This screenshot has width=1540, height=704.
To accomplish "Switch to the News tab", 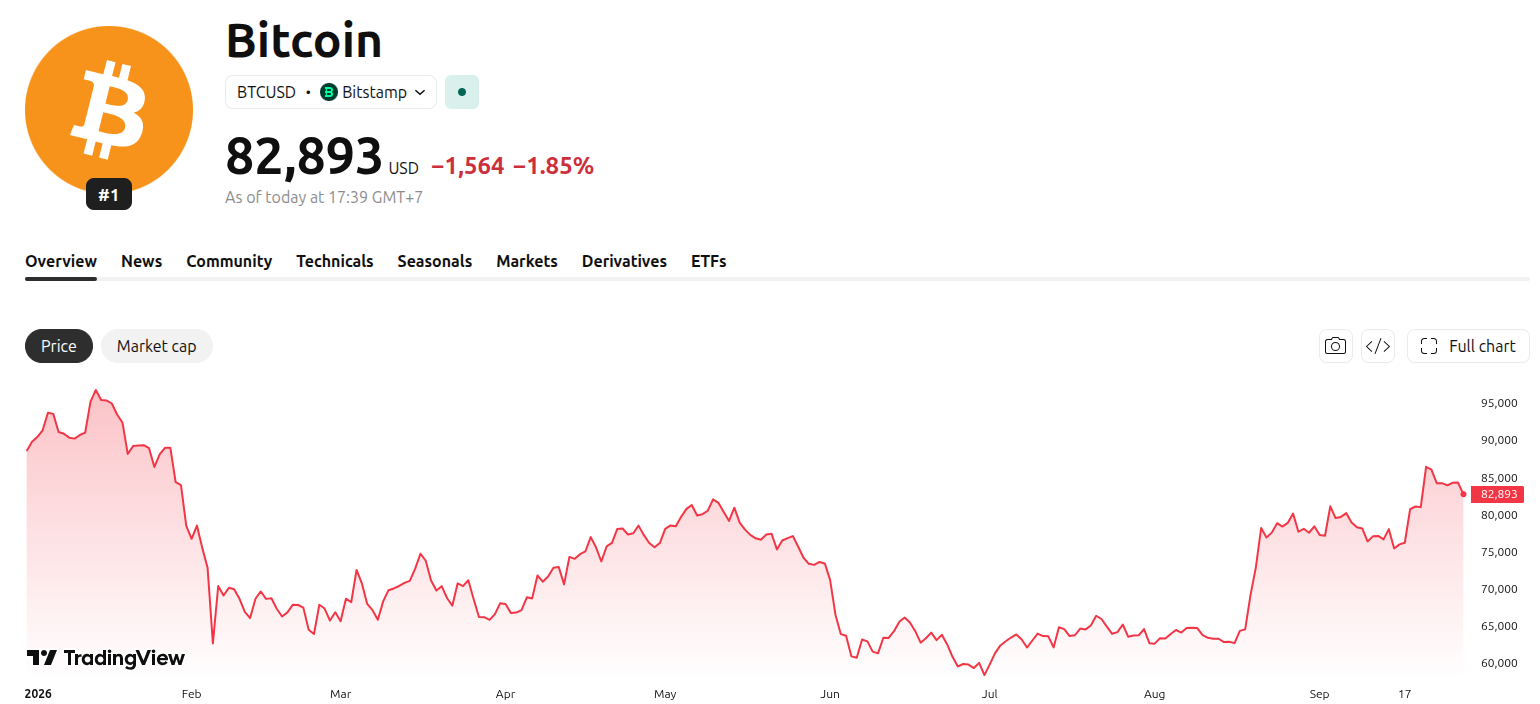I will pos(142,261).
